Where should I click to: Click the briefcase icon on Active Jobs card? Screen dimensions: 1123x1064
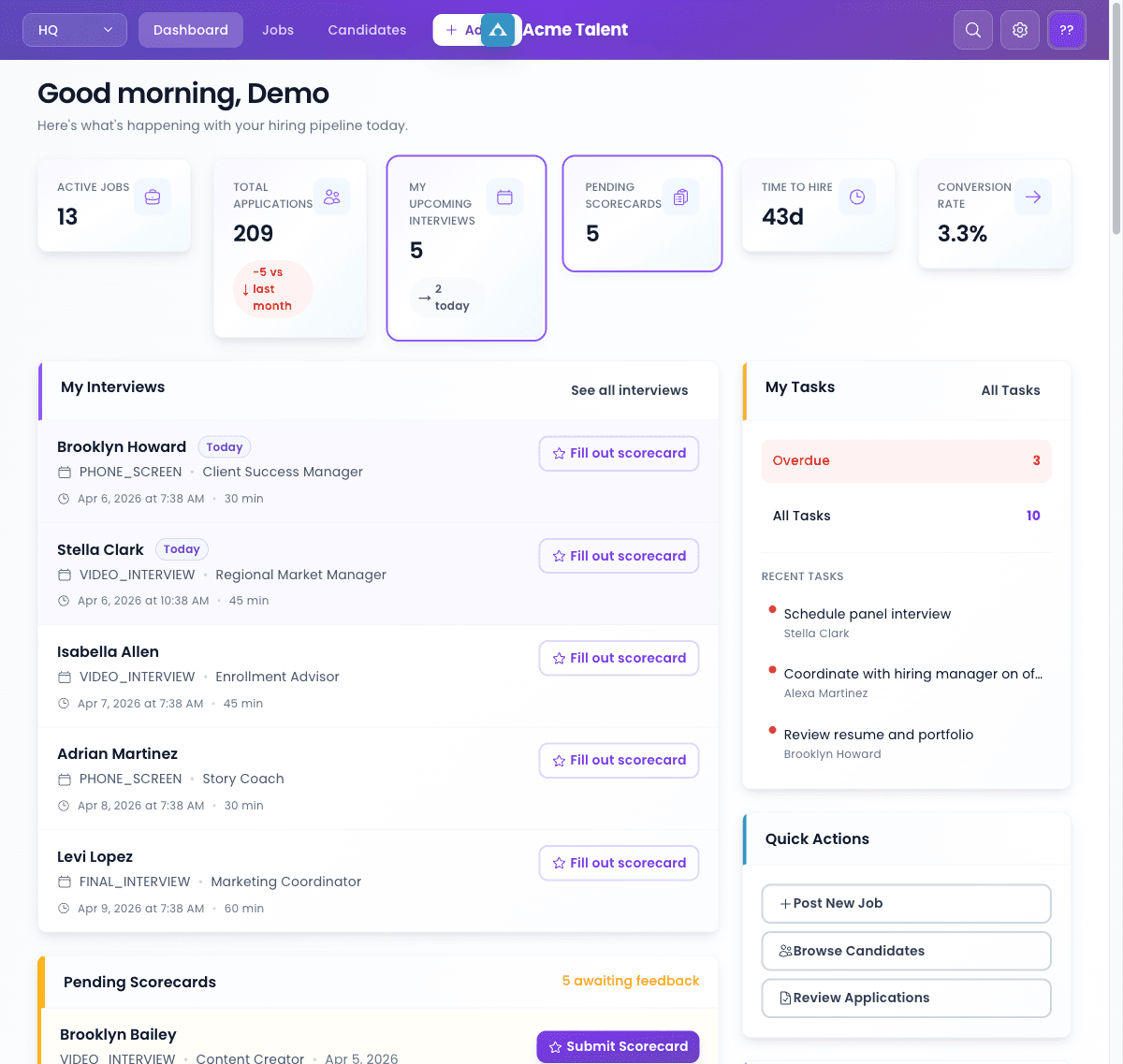click(153, 197)
